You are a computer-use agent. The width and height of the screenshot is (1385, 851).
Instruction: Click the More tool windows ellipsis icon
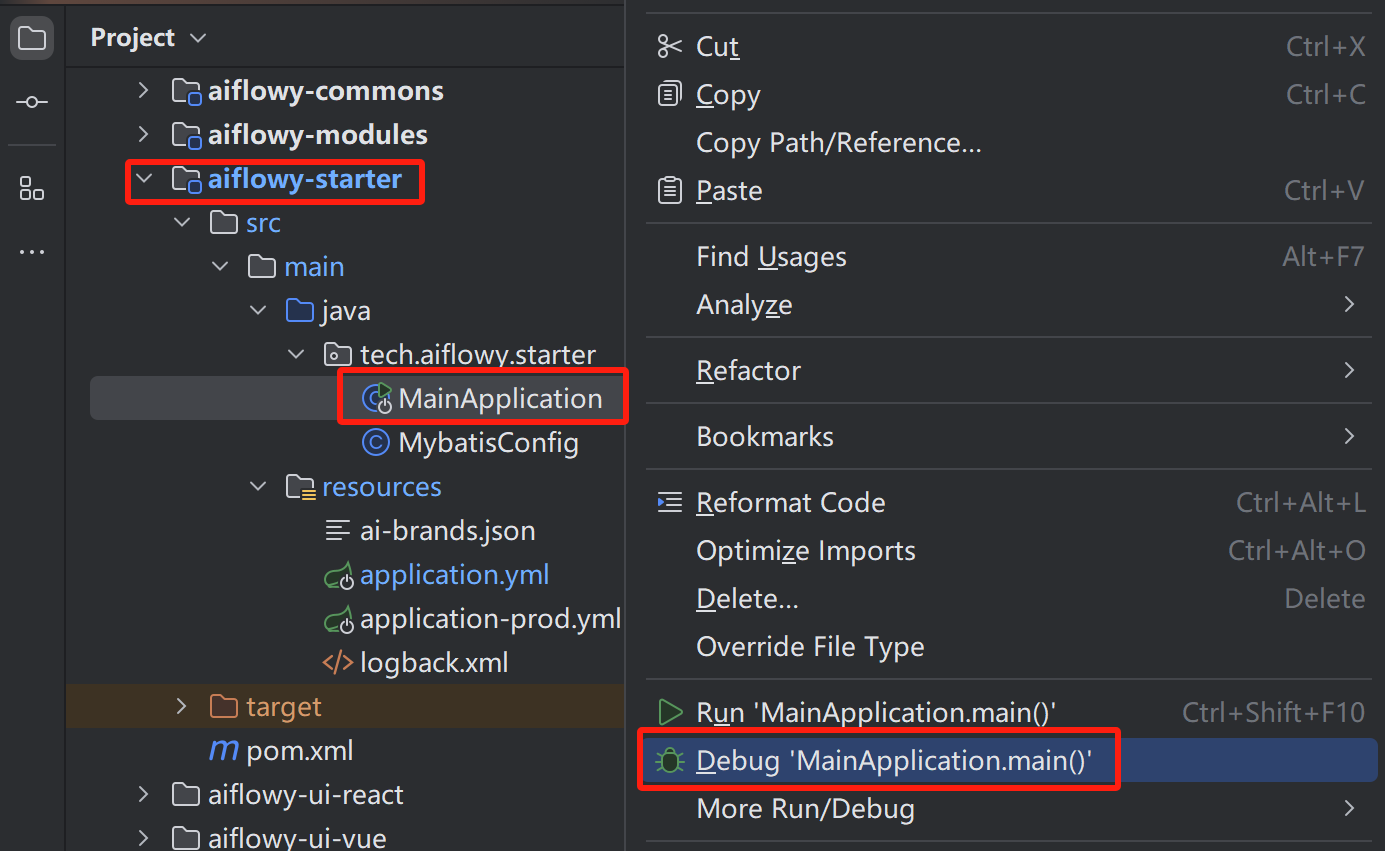32,252
